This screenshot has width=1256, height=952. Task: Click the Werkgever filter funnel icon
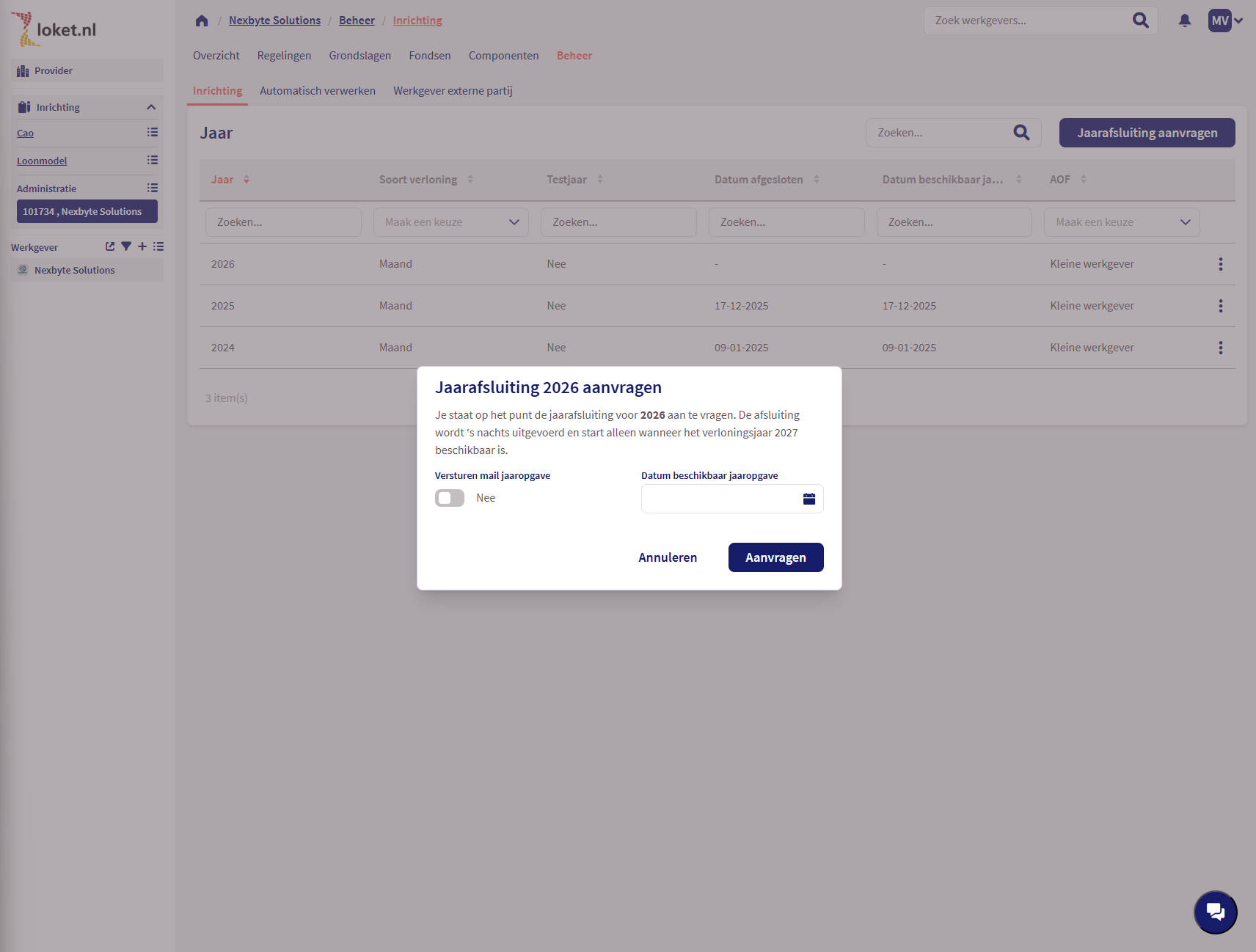click(126, 246)
